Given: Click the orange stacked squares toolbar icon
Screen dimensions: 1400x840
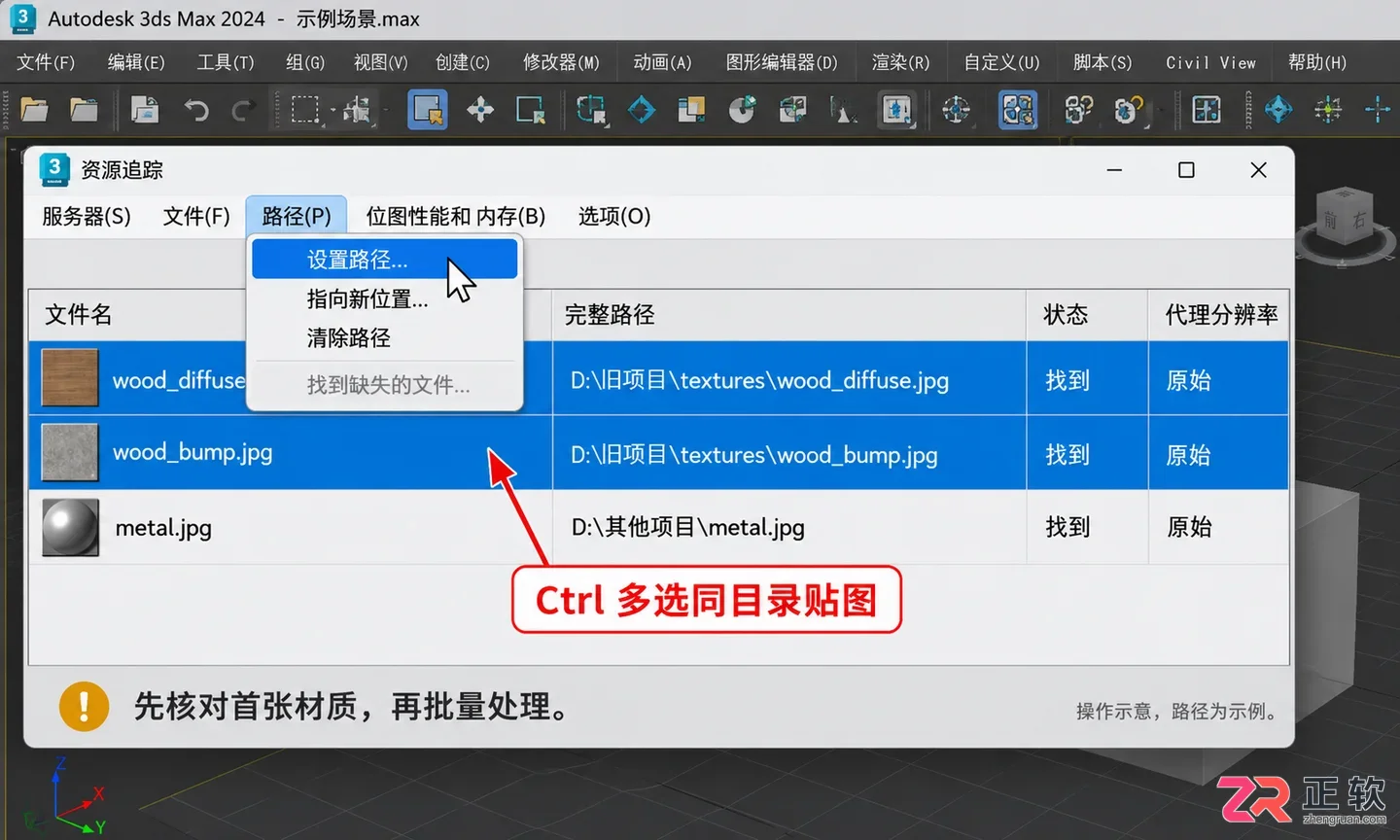Looking at the screenshot, I should tap(691, 110).
